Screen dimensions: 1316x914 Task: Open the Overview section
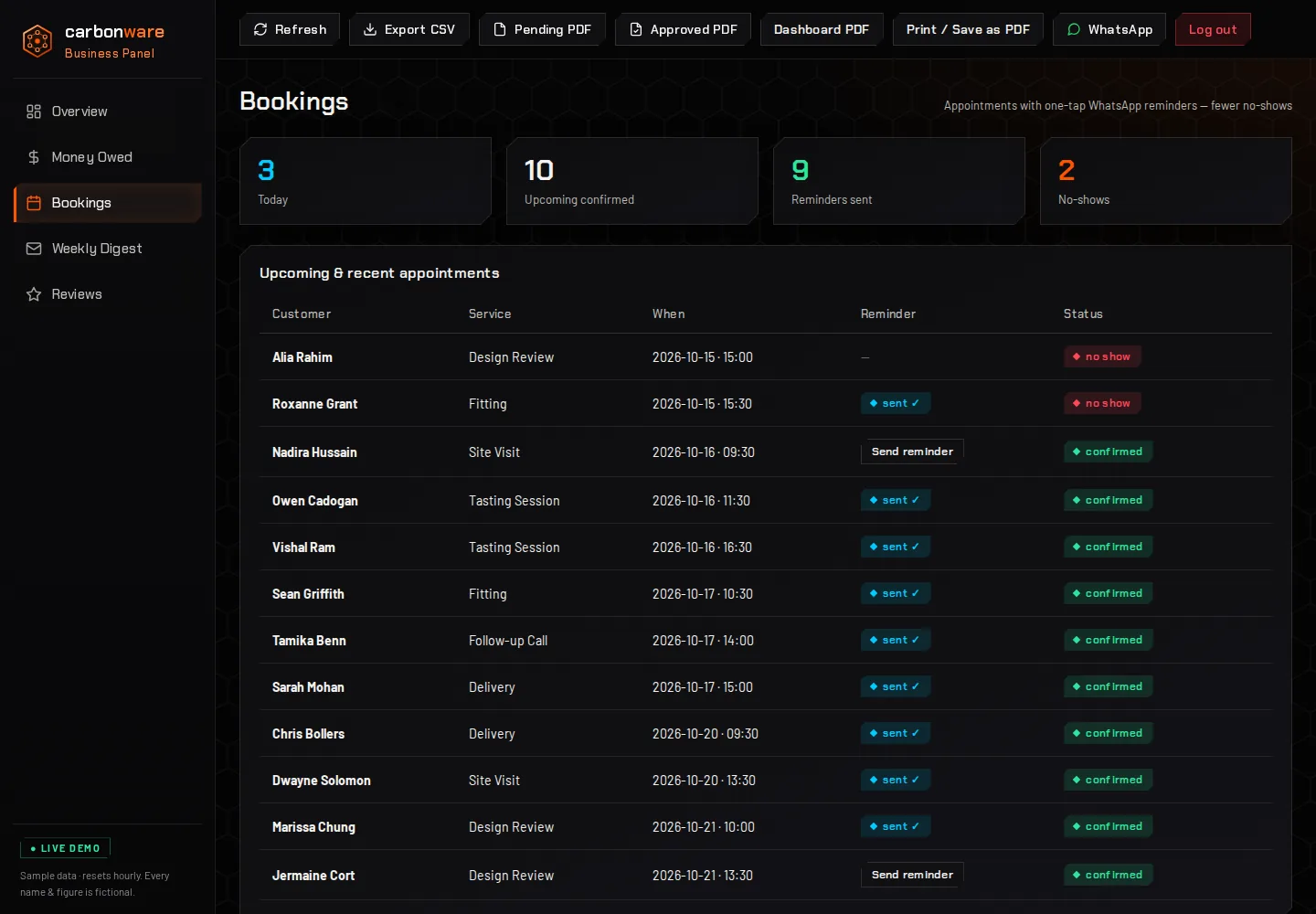[x=108, y=112]
